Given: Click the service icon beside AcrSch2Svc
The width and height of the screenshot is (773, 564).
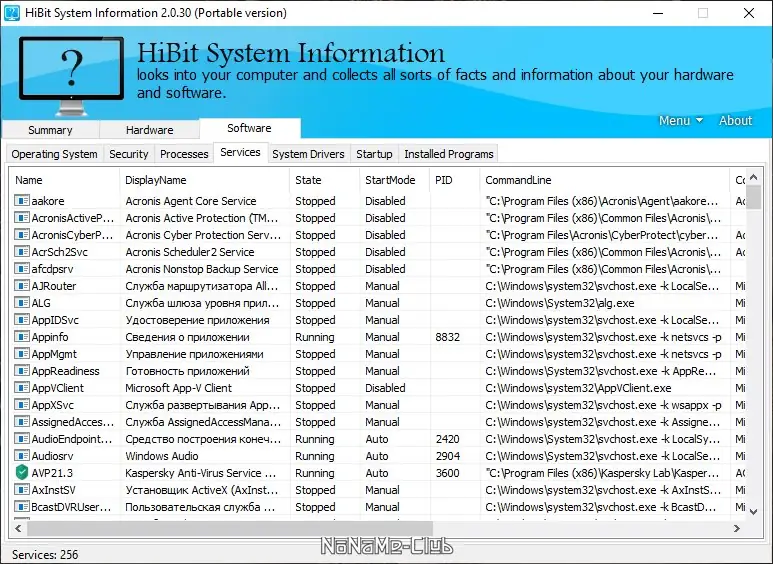Looking at the screenshot, I should (22, 252).
